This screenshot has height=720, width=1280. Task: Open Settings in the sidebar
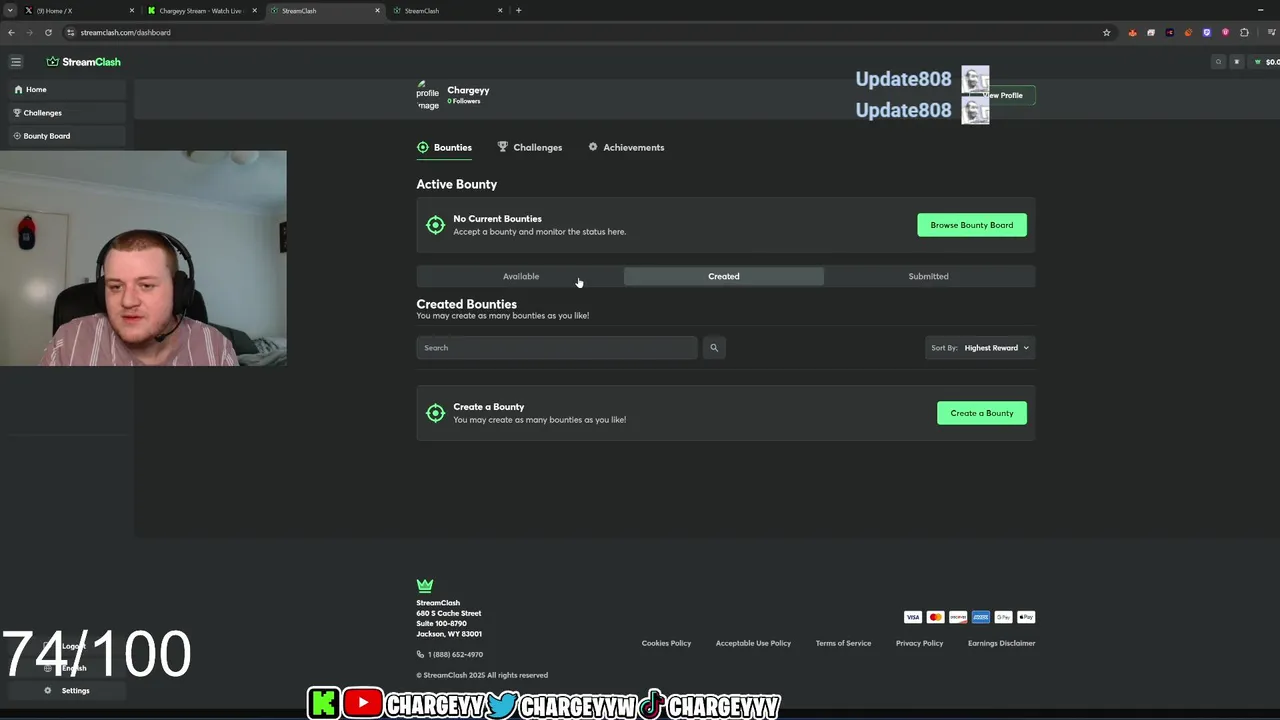(x=67, y=690)
